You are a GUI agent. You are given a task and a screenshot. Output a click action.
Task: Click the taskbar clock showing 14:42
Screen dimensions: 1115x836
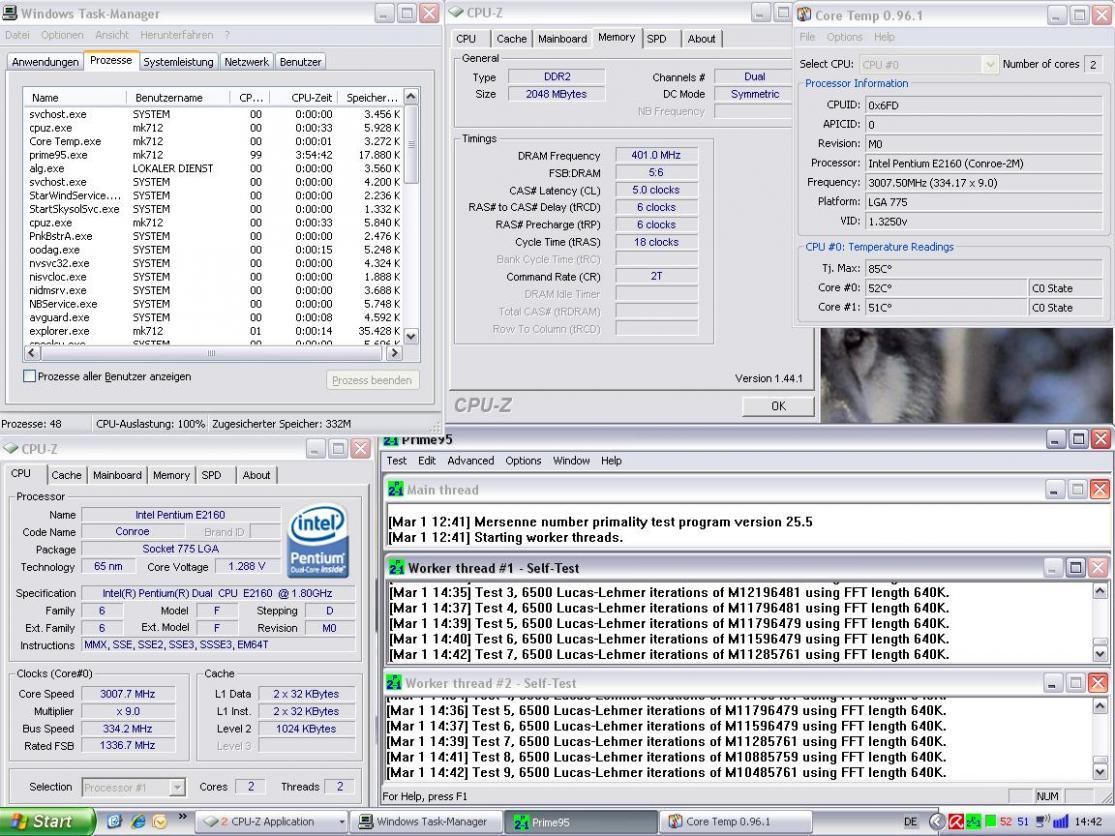coord(1089,822)
